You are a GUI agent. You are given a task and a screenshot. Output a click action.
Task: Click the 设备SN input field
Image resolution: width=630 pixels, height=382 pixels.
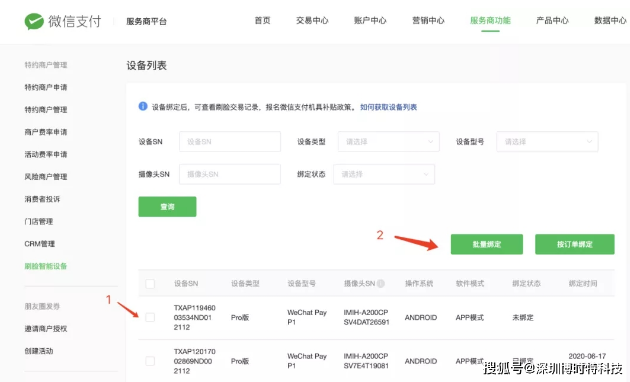[x=230, y=142]
